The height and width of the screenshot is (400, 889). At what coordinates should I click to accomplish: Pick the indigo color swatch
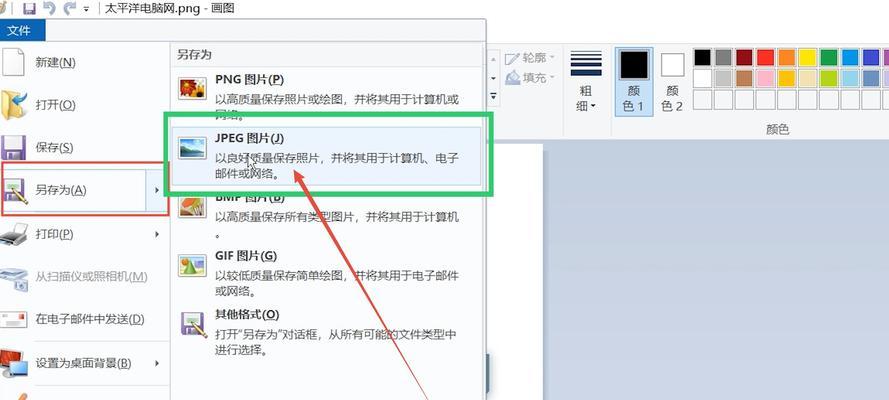pyautogui.click(x=871, y=58)
